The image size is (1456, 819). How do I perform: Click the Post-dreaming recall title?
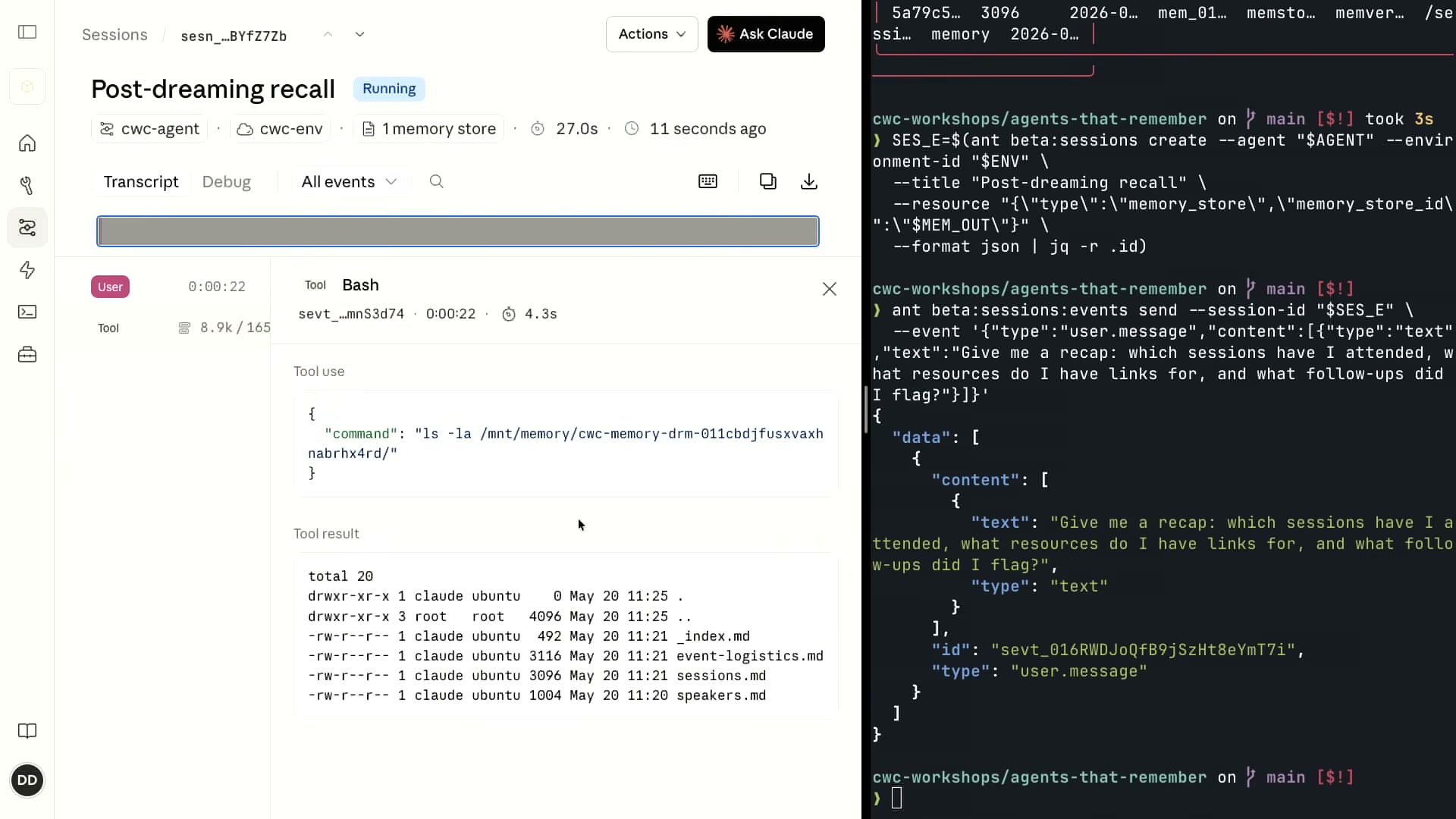click(x=213, y=89)
